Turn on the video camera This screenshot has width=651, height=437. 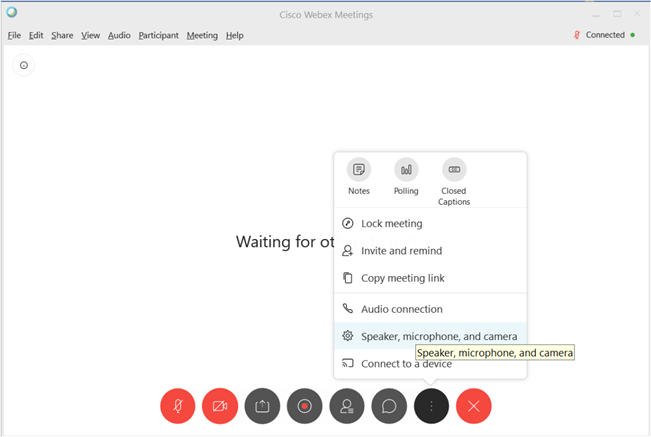220,406
